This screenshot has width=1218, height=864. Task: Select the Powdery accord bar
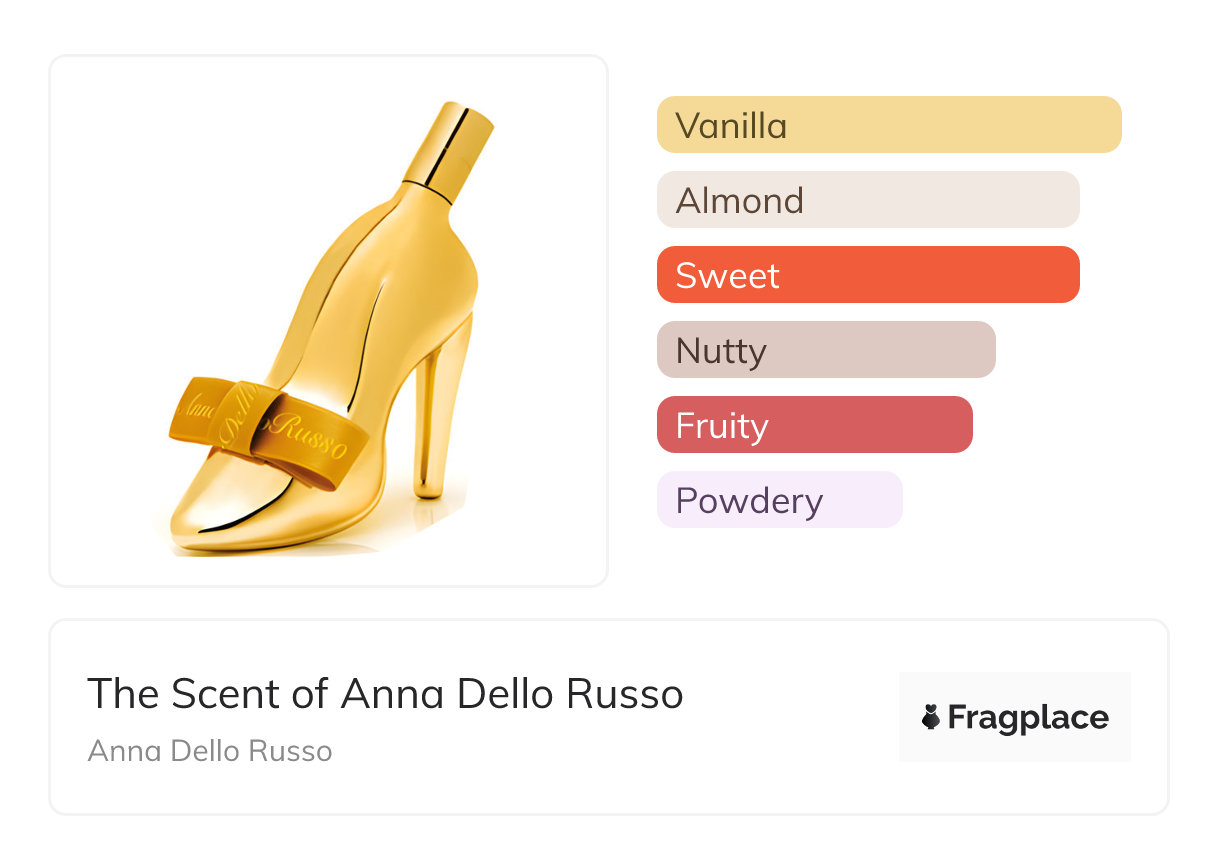779,500
